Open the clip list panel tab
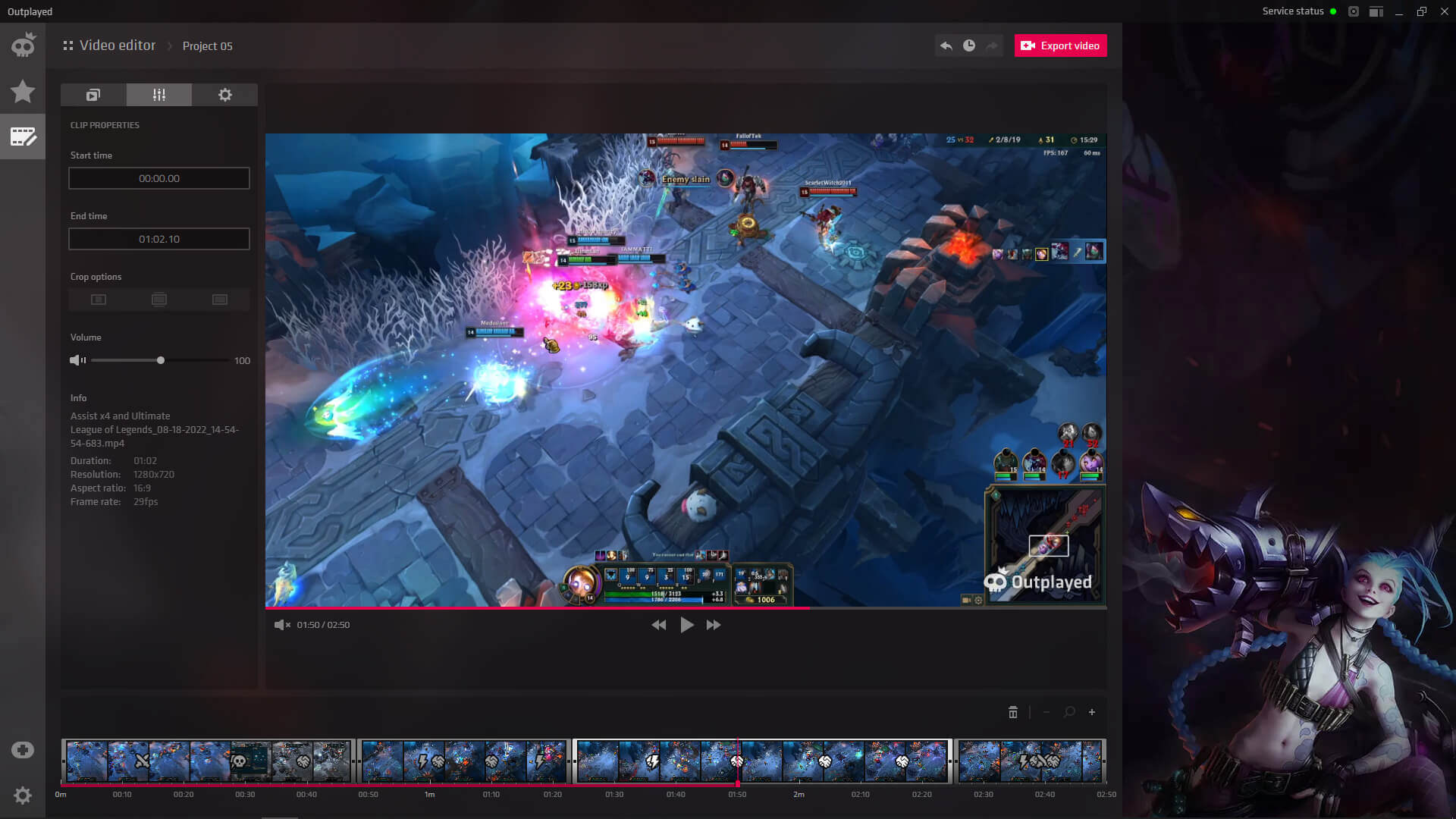Screen dimensions: 1456x819 click(93, 95)
